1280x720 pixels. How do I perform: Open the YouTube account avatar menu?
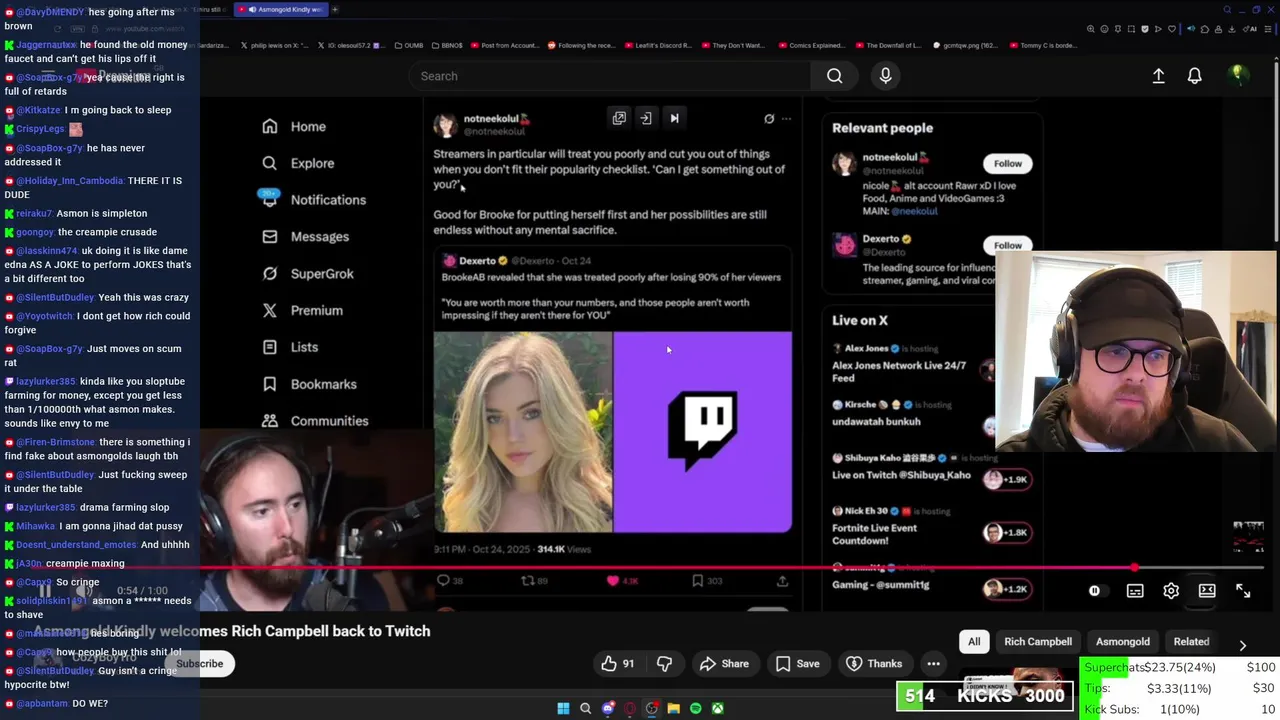point(1237,75)
